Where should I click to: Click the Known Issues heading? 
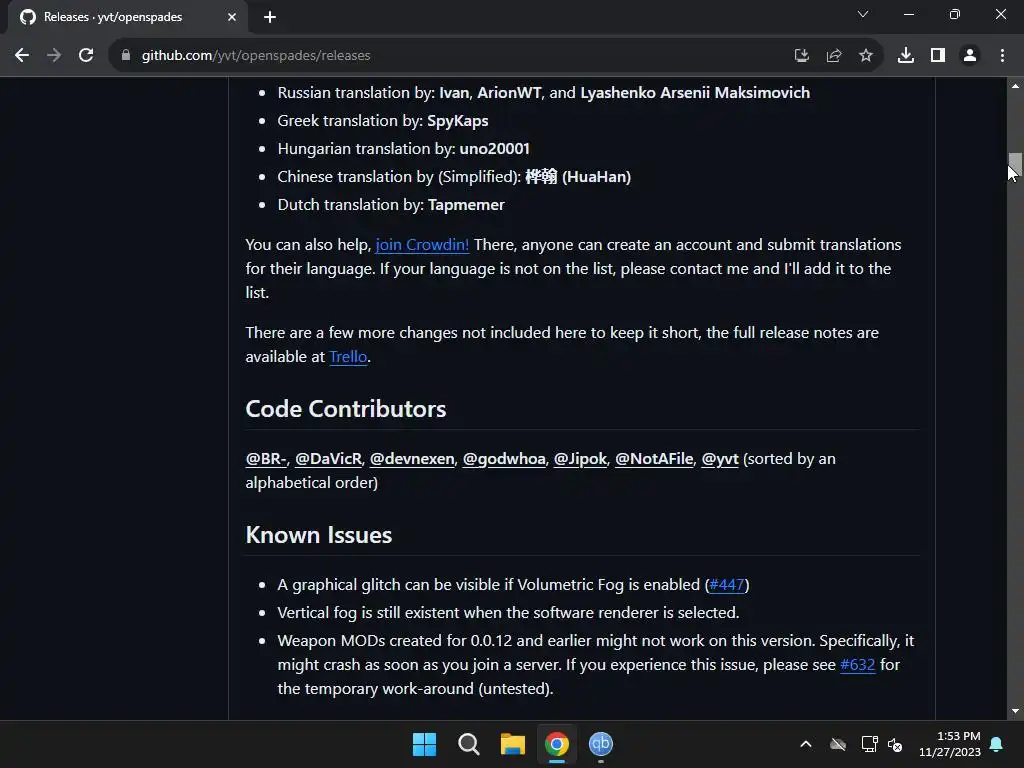pyautogui.click(x=319, y=535)
